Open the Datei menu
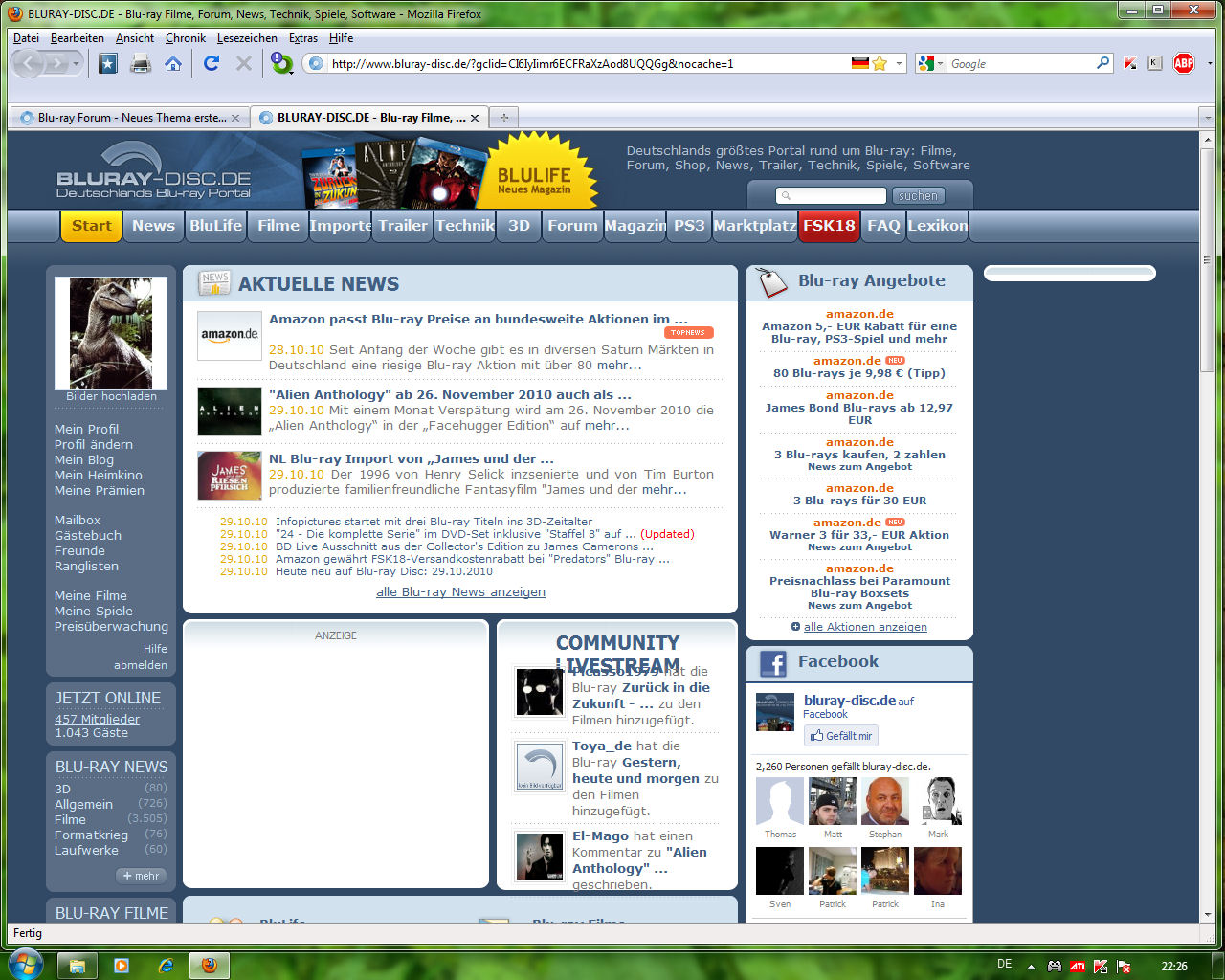The width and height of the screenshot is (1225, 980). (x=27, y=38)
